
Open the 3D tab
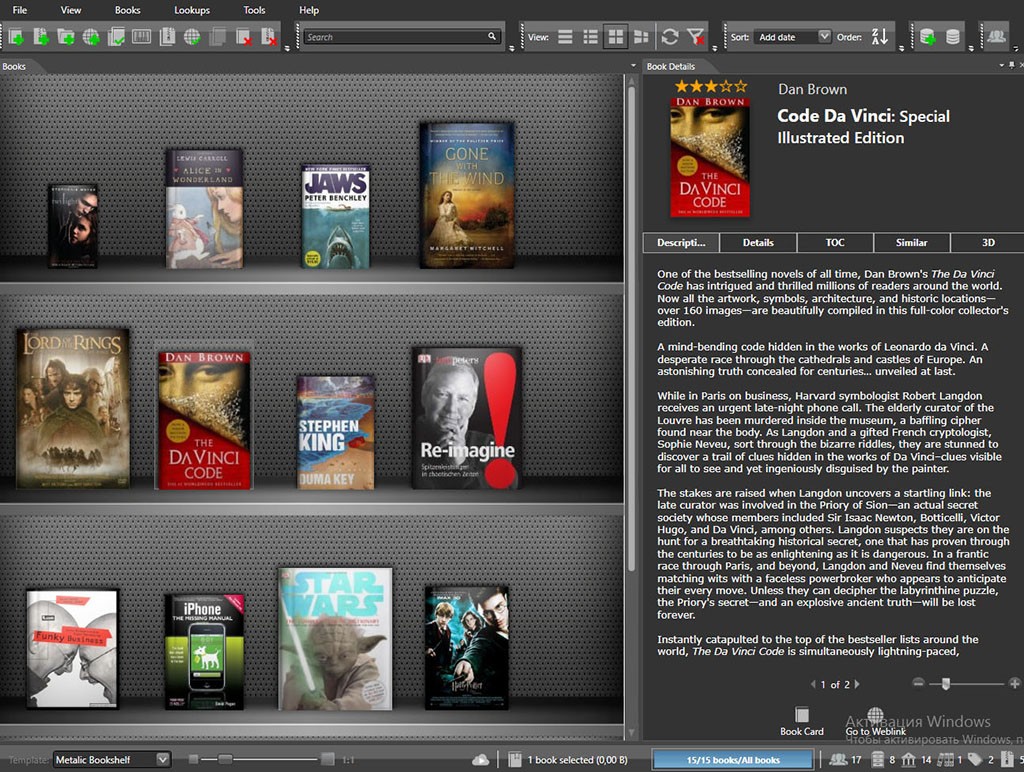coord(987,242)
